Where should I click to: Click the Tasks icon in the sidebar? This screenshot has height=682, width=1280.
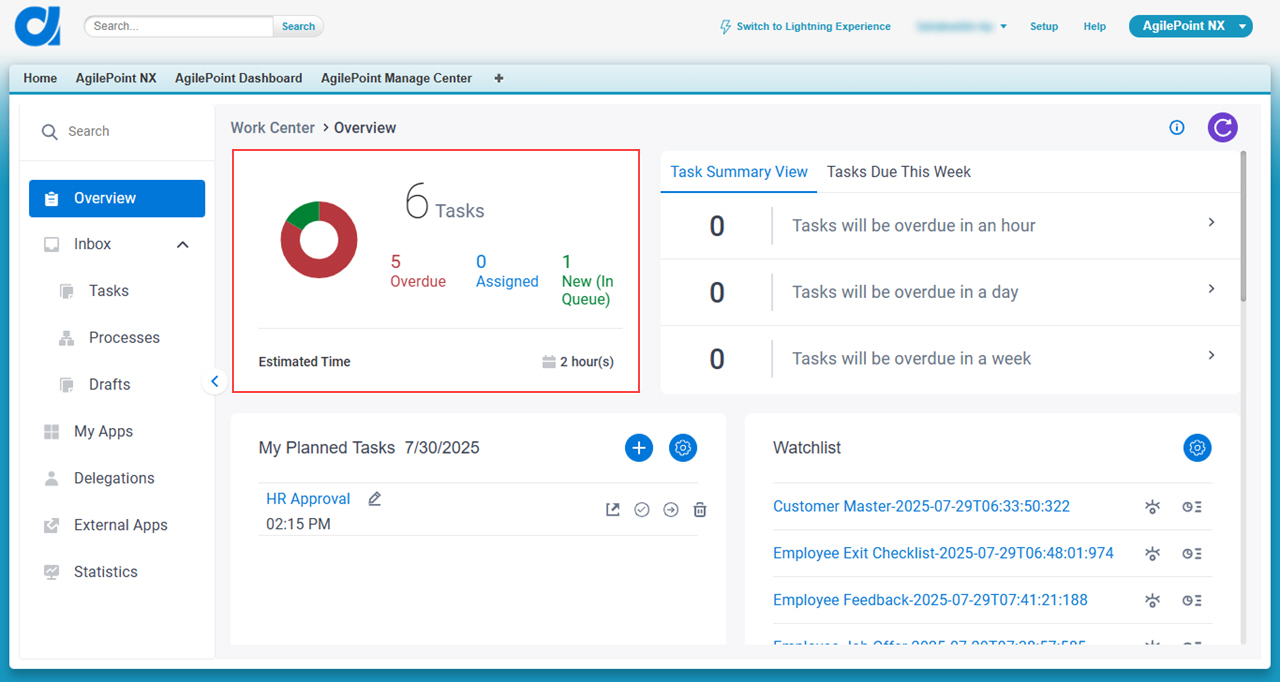point(67,291)
